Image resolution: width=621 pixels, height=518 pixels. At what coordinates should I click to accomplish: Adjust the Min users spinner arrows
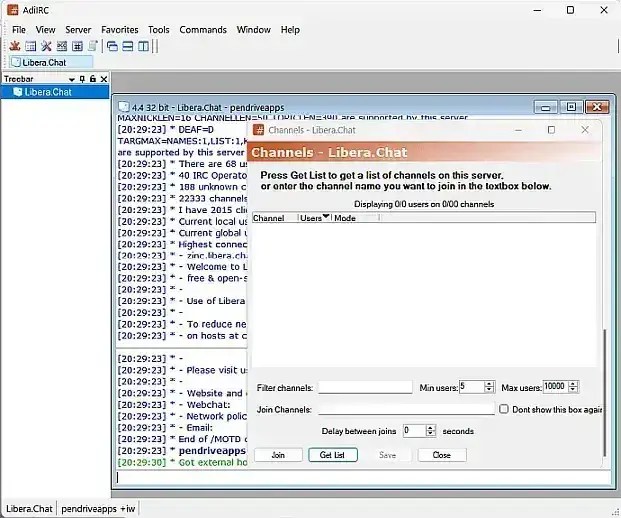click(490, 387)
